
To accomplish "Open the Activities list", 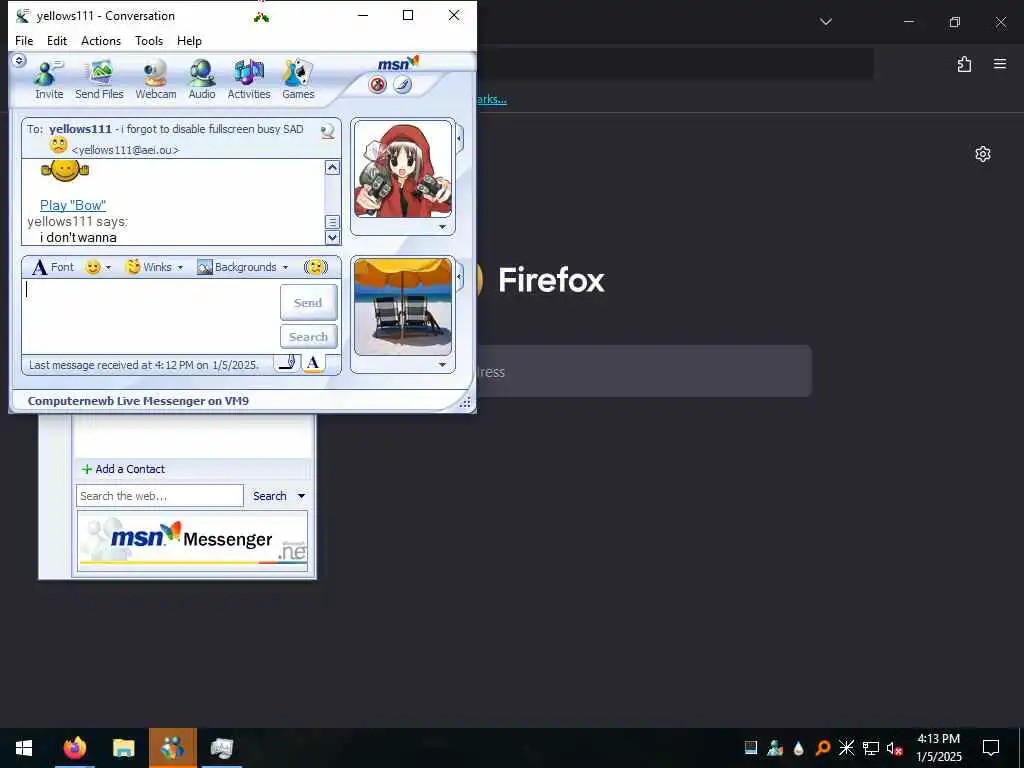I will [249, 80].
